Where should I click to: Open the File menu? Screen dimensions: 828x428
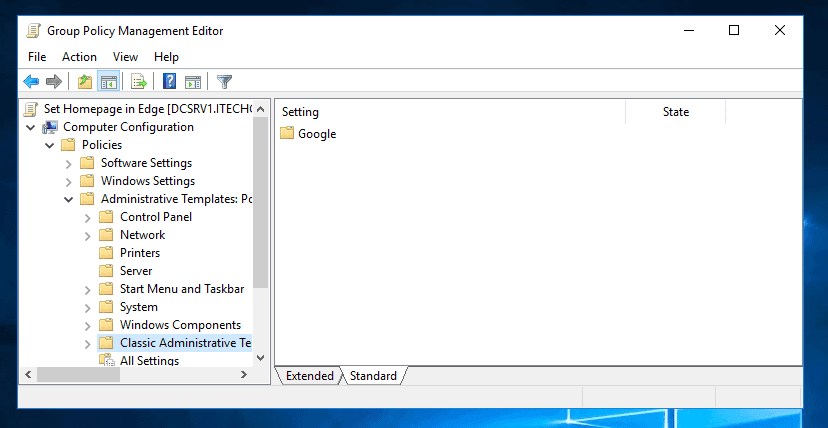coord(37,56)
